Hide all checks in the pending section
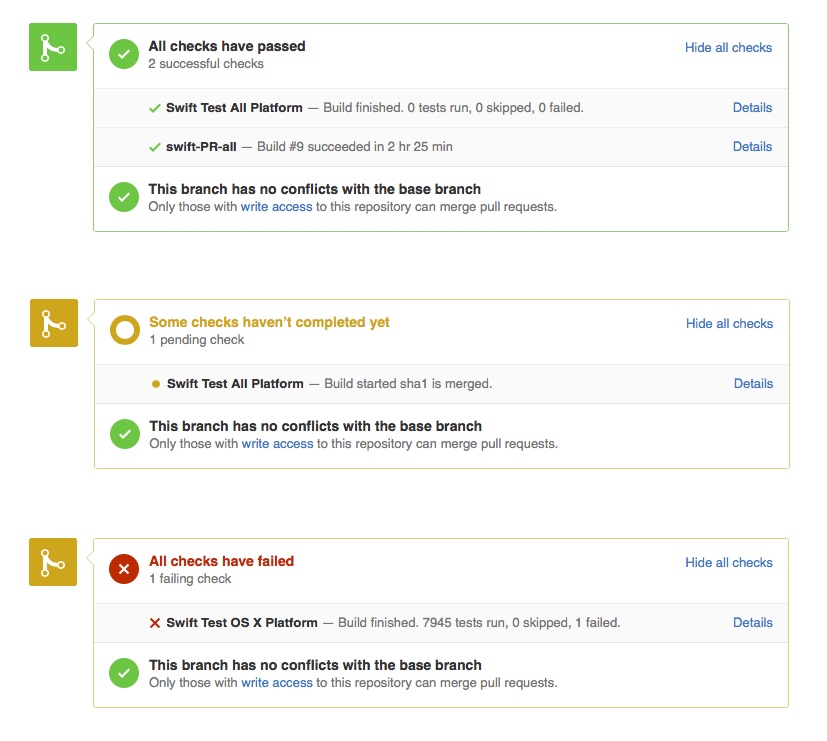This screenshot has height=741, width=827. (729, 323)
